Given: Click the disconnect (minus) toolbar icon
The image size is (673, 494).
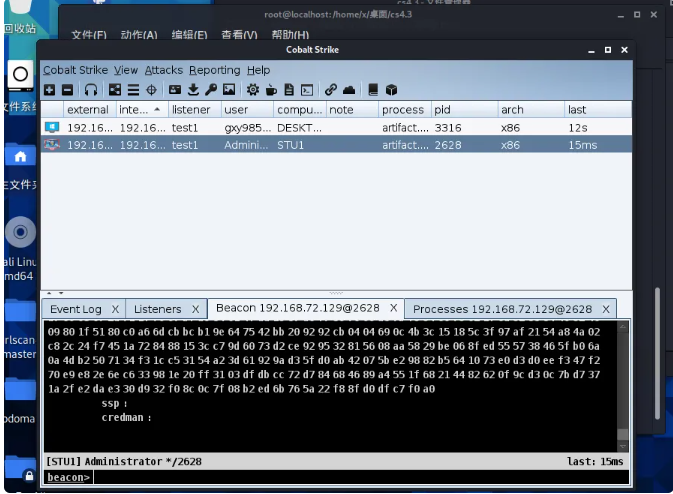Looking at the screenshot, I should point(67,90).
